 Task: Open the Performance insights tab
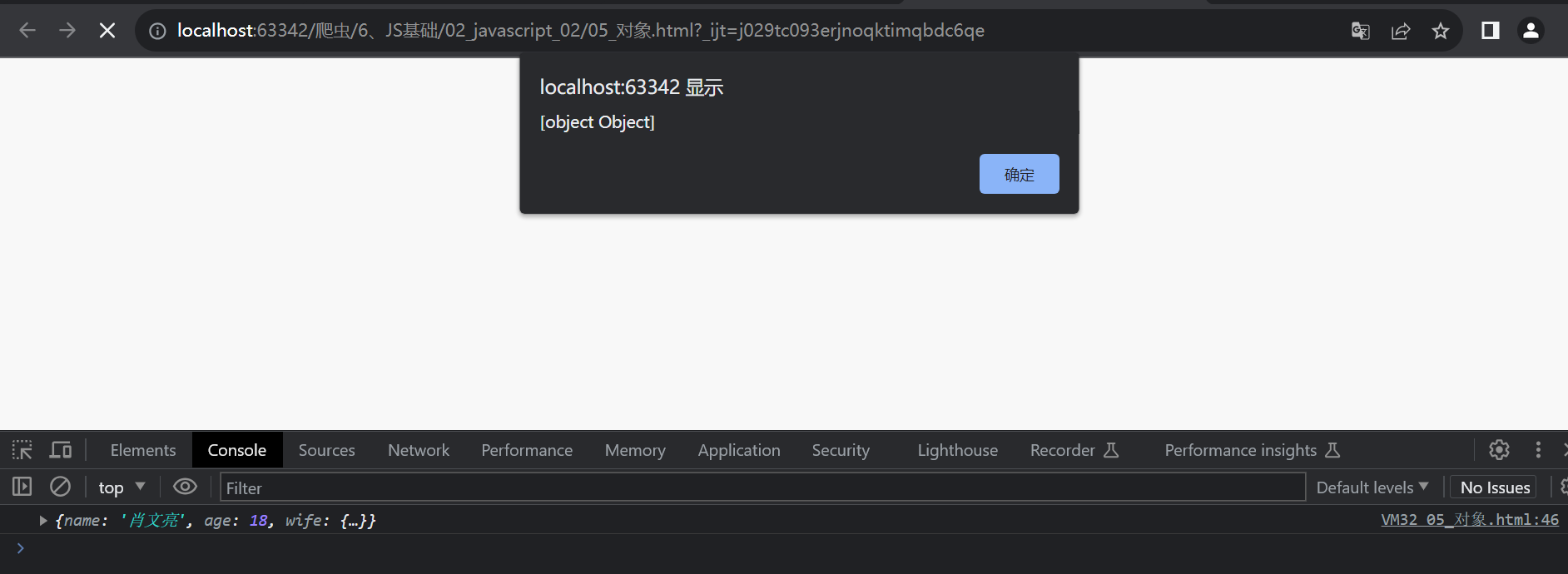[1252, 450]
